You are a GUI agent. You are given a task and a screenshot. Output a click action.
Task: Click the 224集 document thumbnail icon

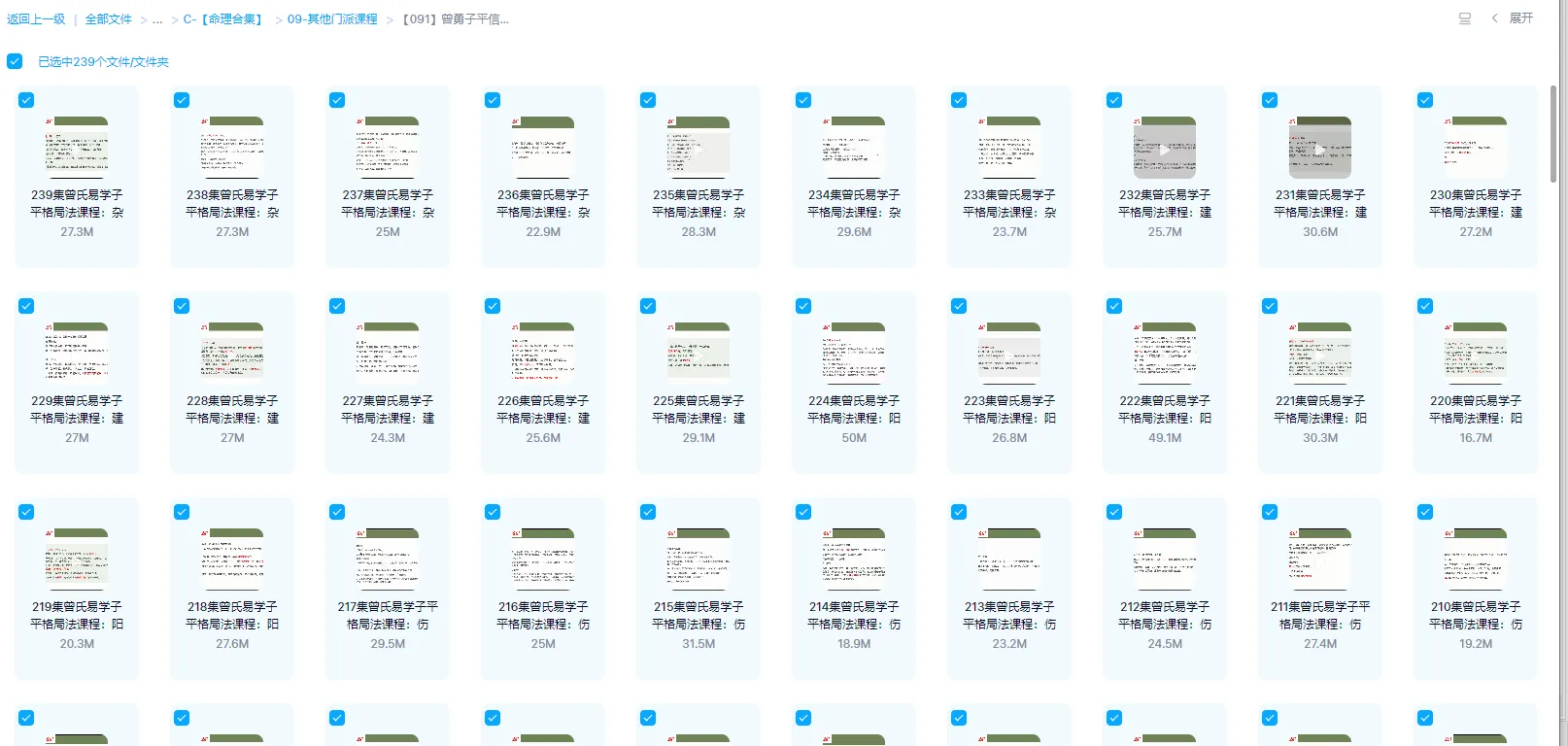click(854, 354)
